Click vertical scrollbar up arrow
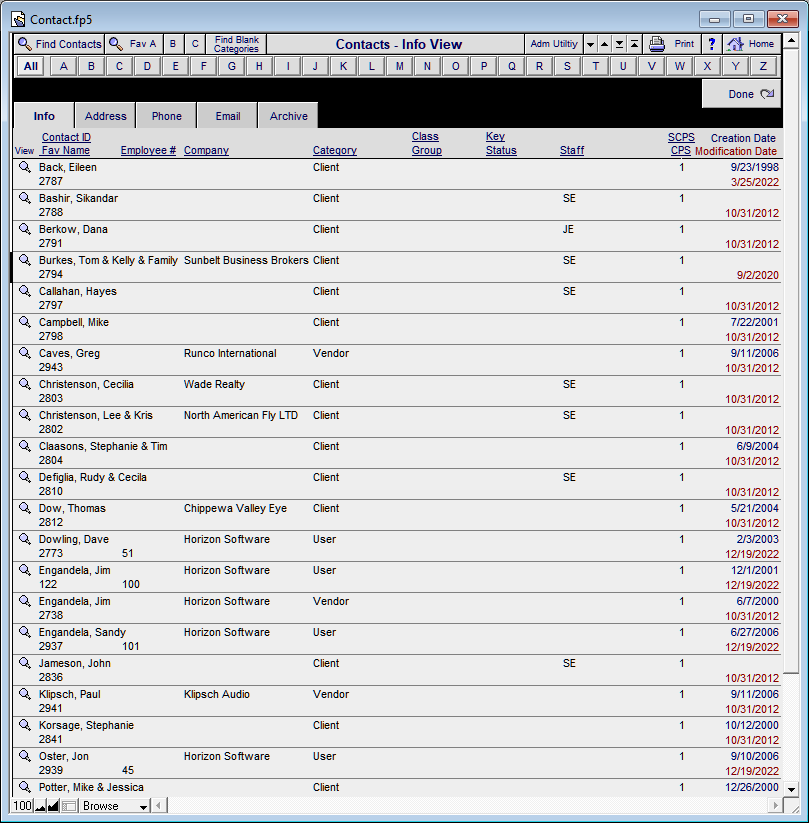Screen dimensions: 809x823 pos(791,40)
